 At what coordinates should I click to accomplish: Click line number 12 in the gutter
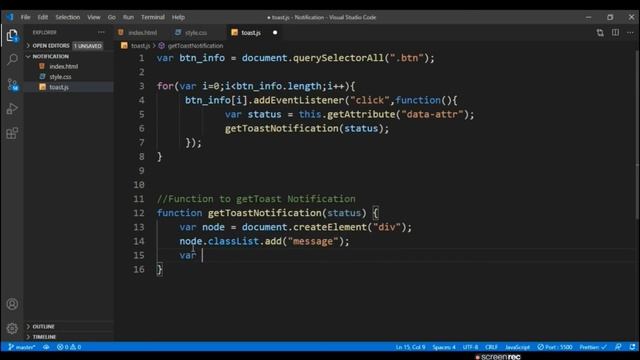139,213
